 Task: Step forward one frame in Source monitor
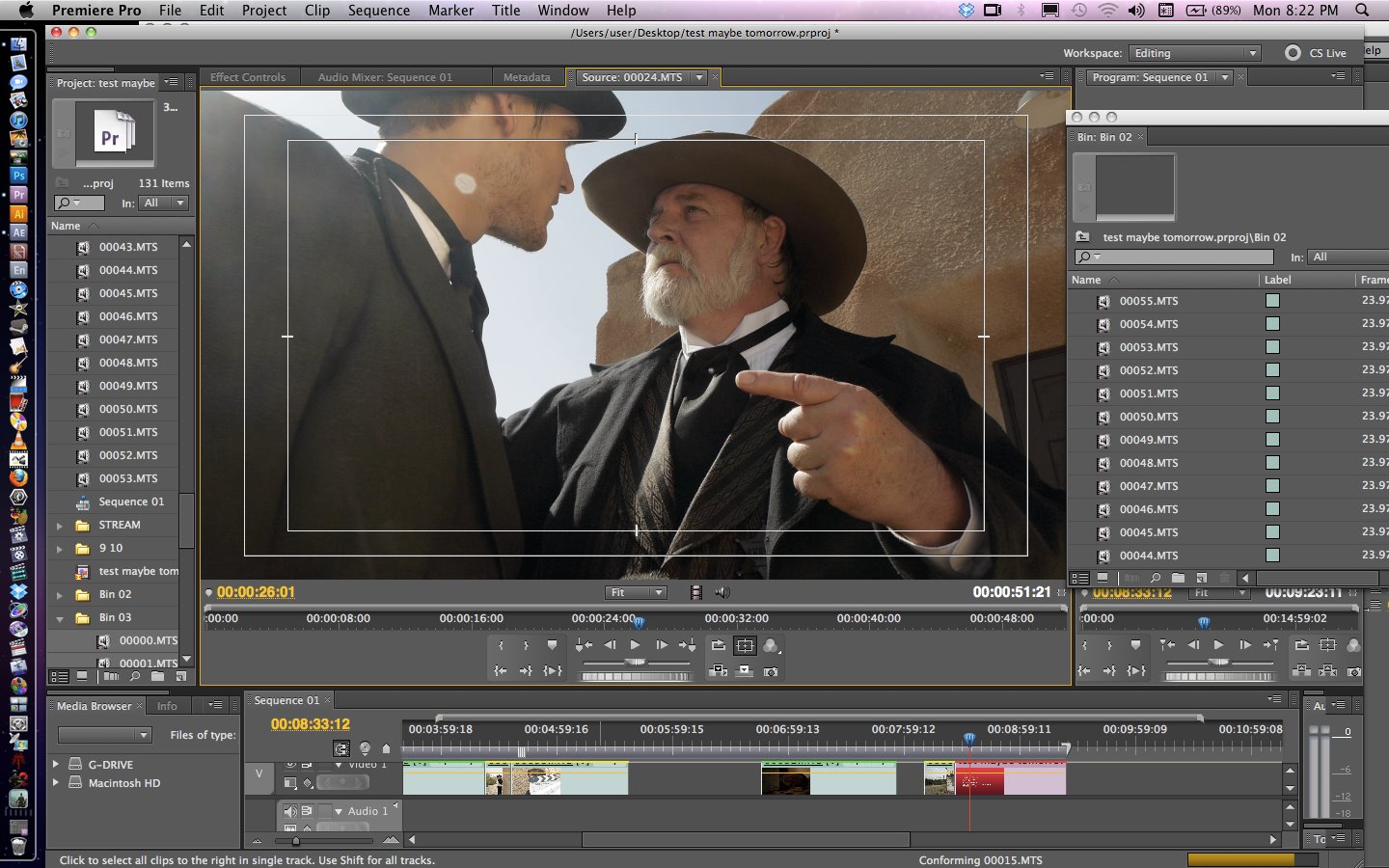pos(662,645)
